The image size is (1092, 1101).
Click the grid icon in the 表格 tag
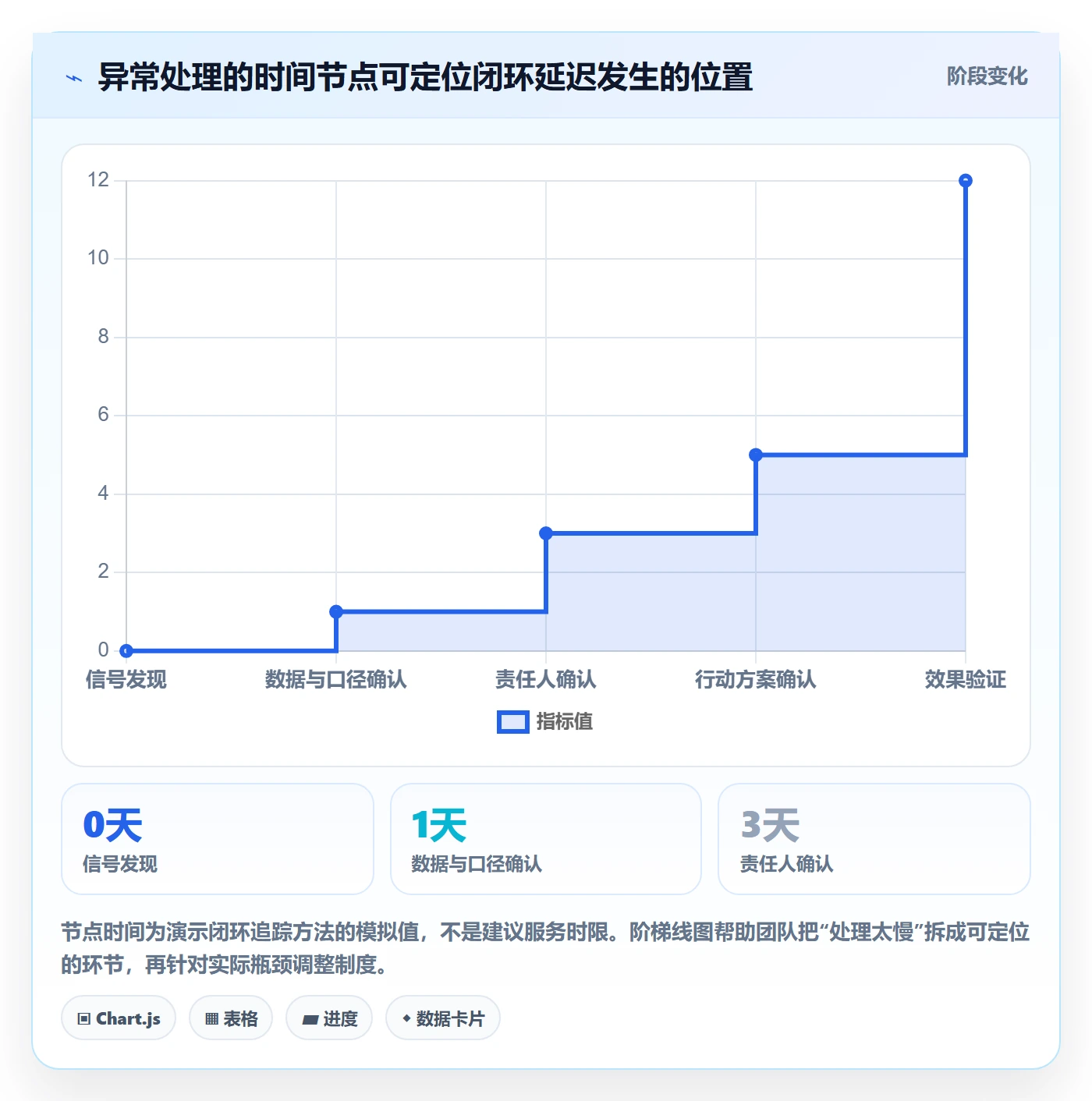[211, 1019]
